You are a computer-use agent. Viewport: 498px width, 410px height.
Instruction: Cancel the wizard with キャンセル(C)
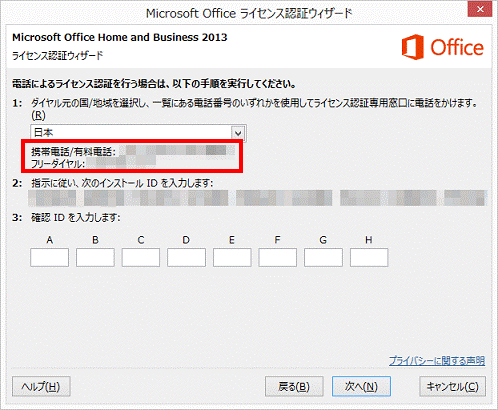pos(452,386)
